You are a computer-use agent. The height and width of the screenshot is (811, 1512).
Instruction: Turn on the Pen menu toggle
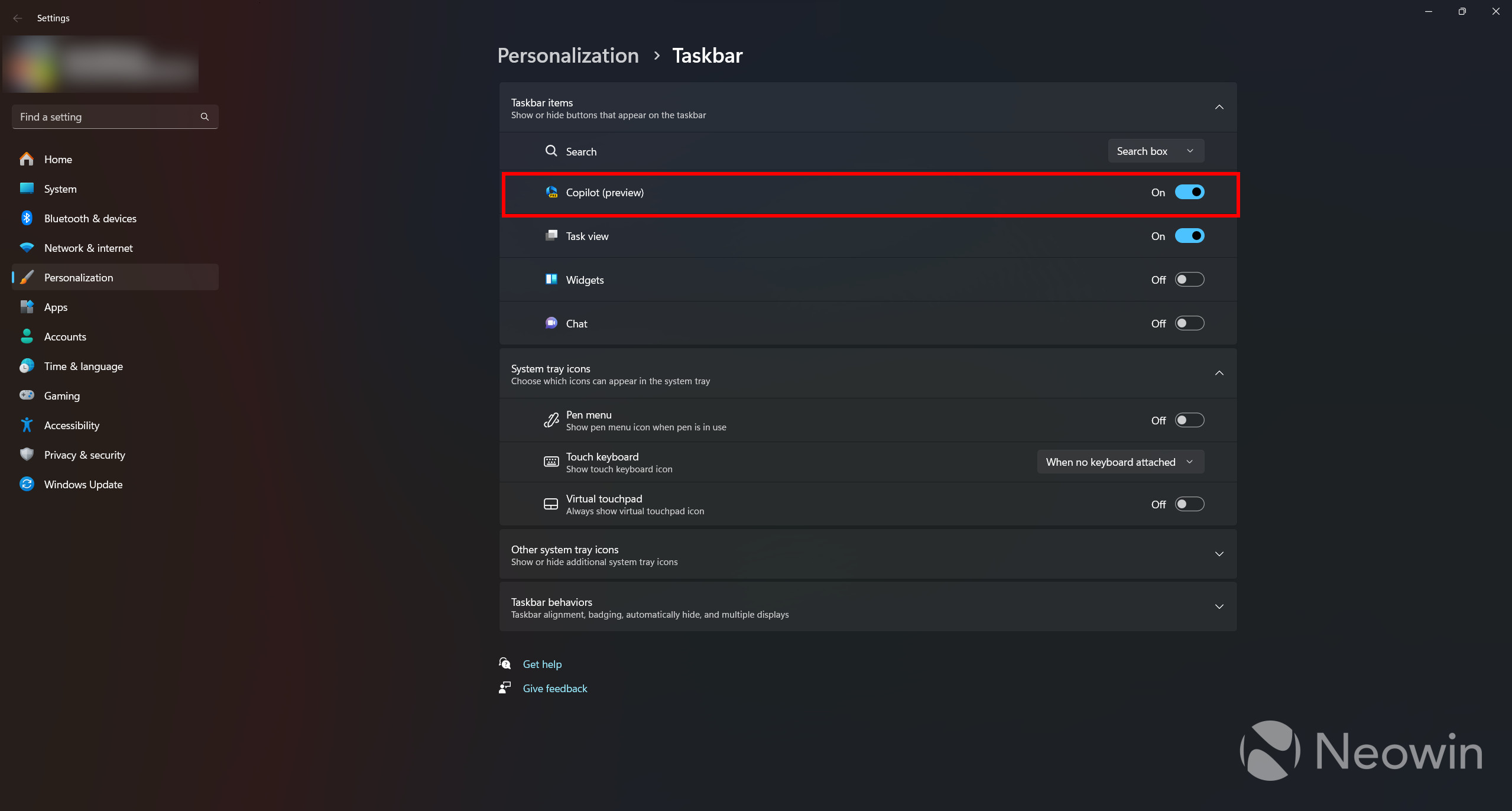tap(1189, 420)
